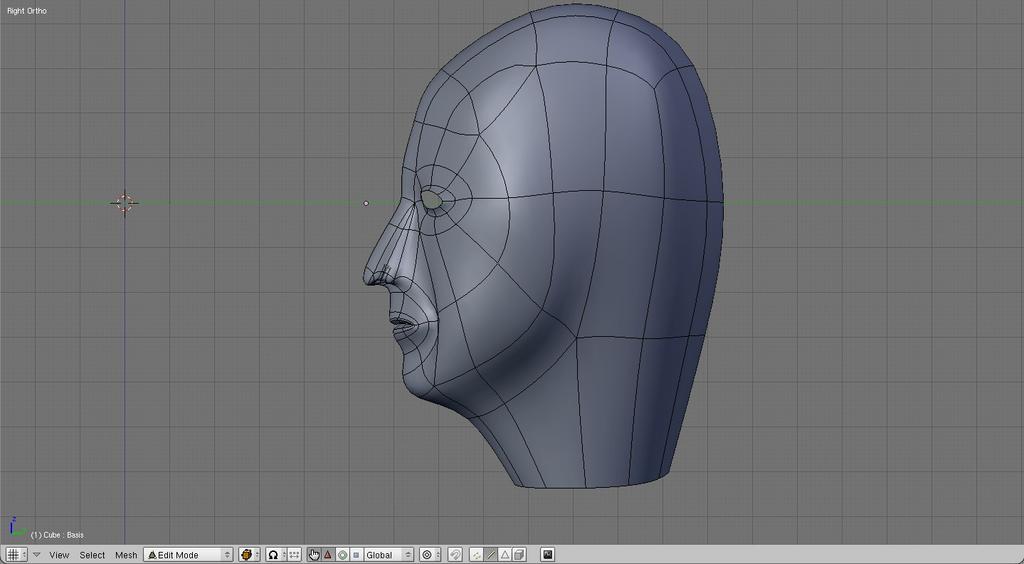The image size is (1024, 564).
Task: Click the object center dot
Action: [x=366, y=203]
